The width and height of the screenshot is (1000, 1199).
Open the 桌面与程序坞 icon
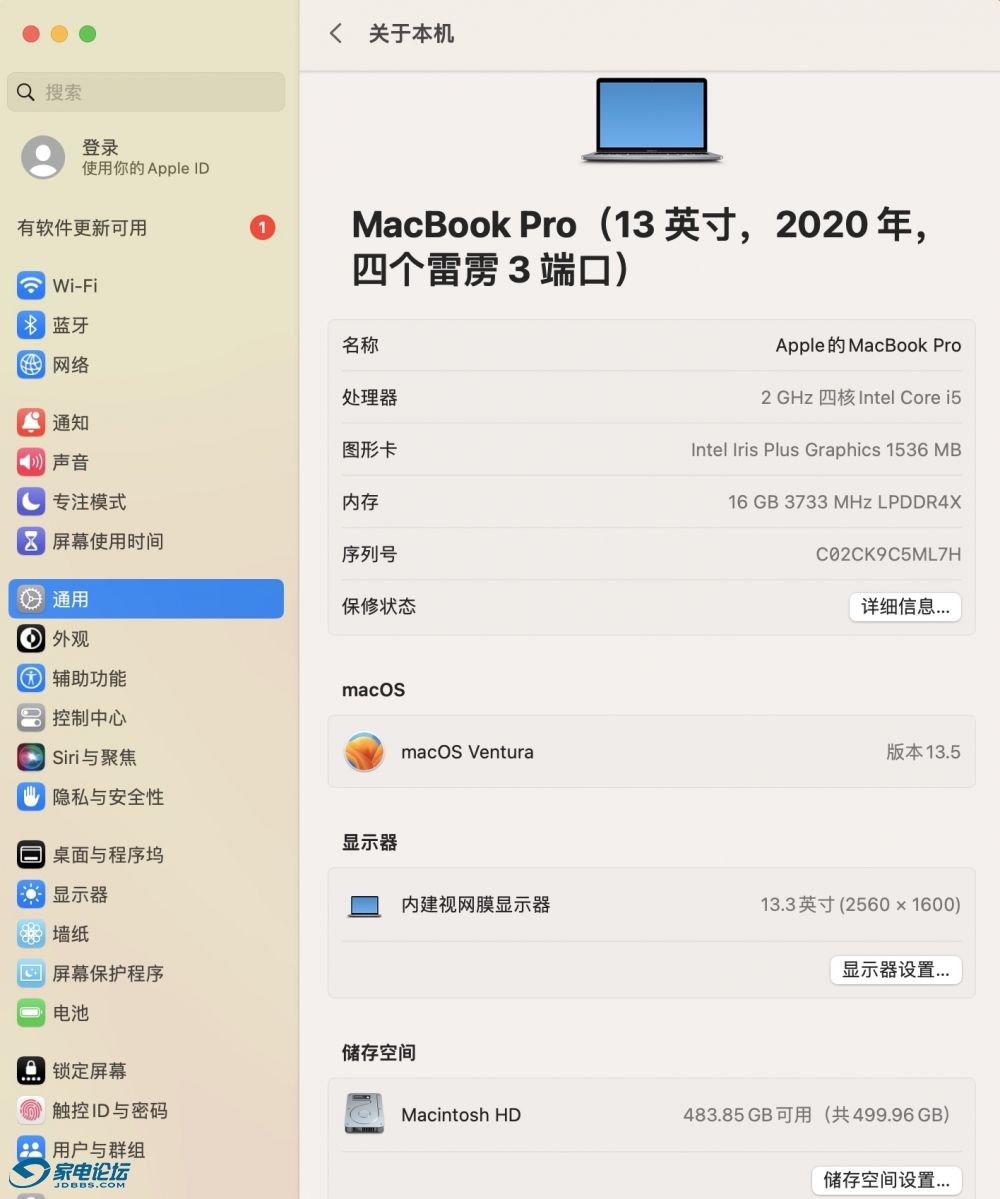pyautogui.click(x=31, y=855)
